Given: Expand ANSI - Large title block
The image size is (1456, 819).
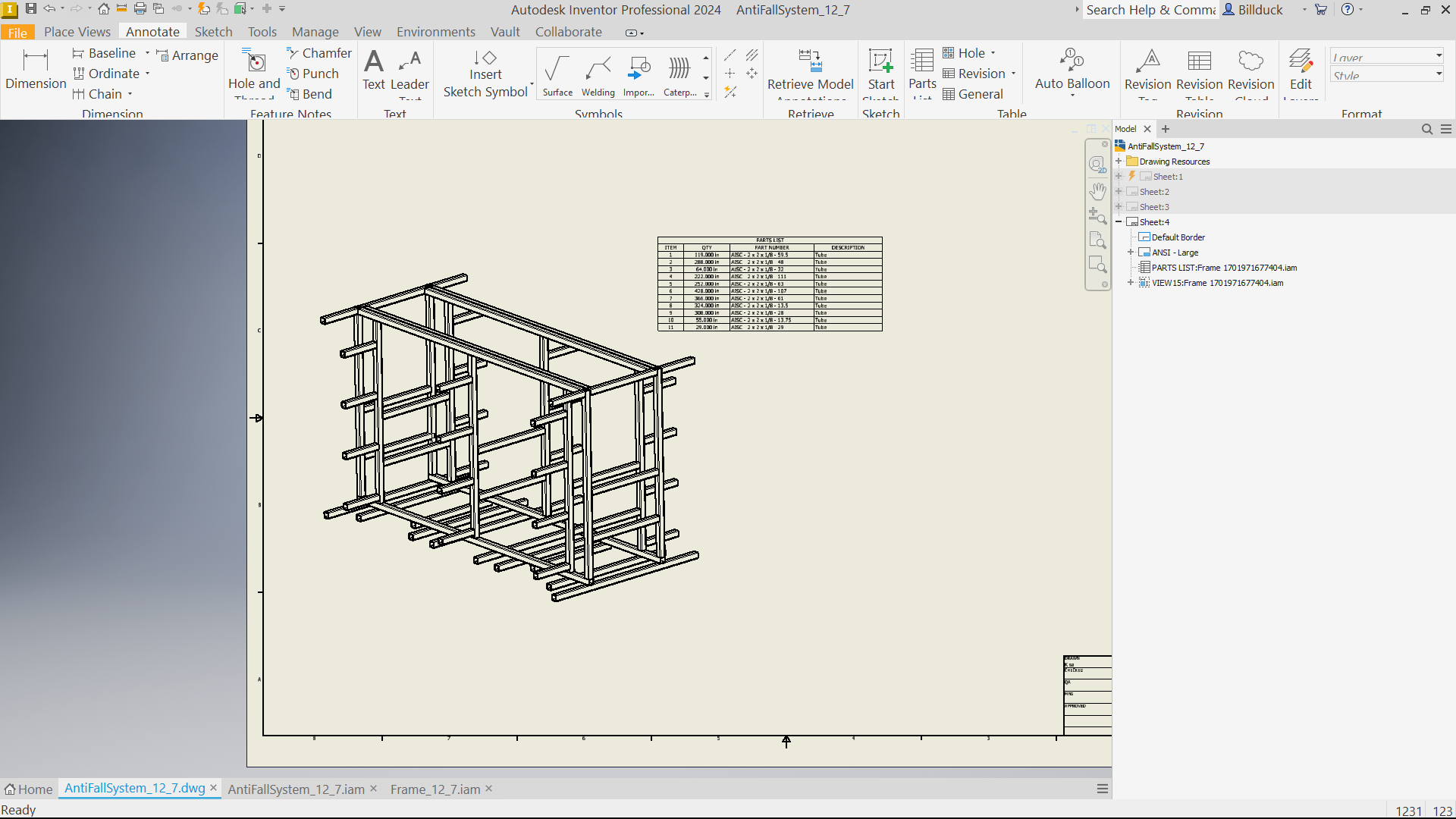Looking at the screenshot, I should tap(1131, 253).
